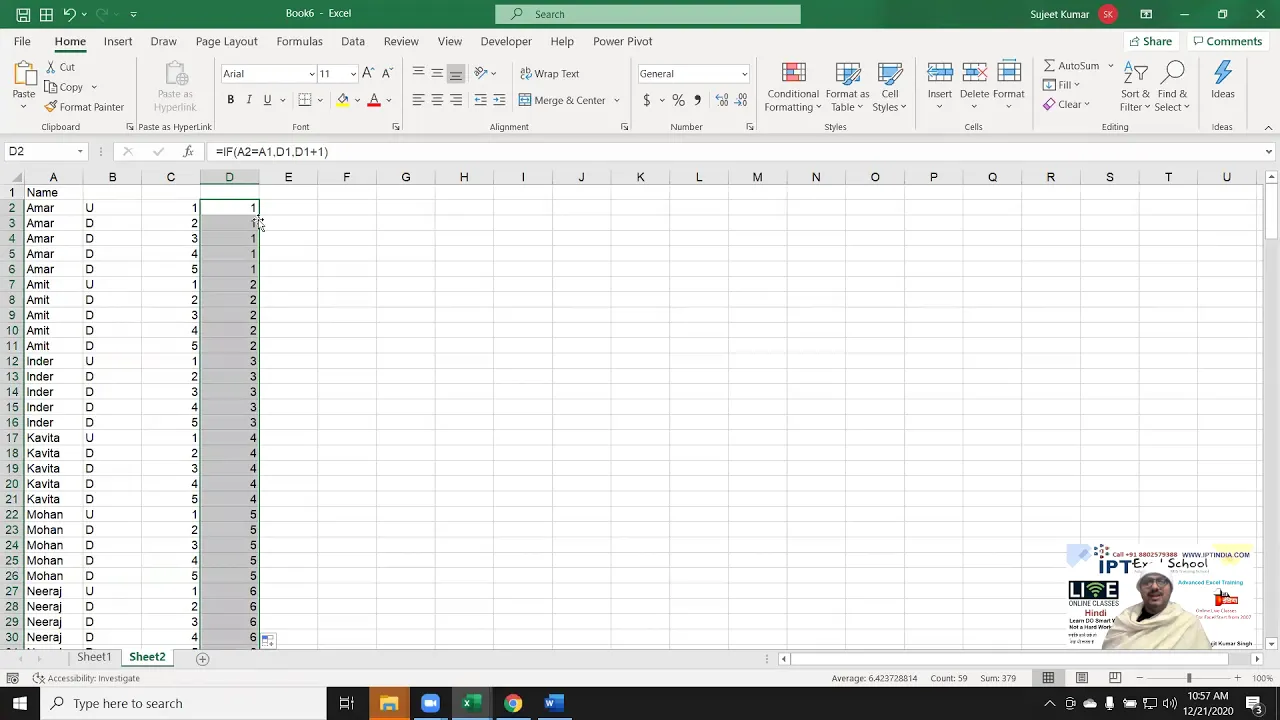The height and width of the screenshot is (720, 1280).
Task: Click Accessibility: Investigate in status bar
Action: click(86, 678)
